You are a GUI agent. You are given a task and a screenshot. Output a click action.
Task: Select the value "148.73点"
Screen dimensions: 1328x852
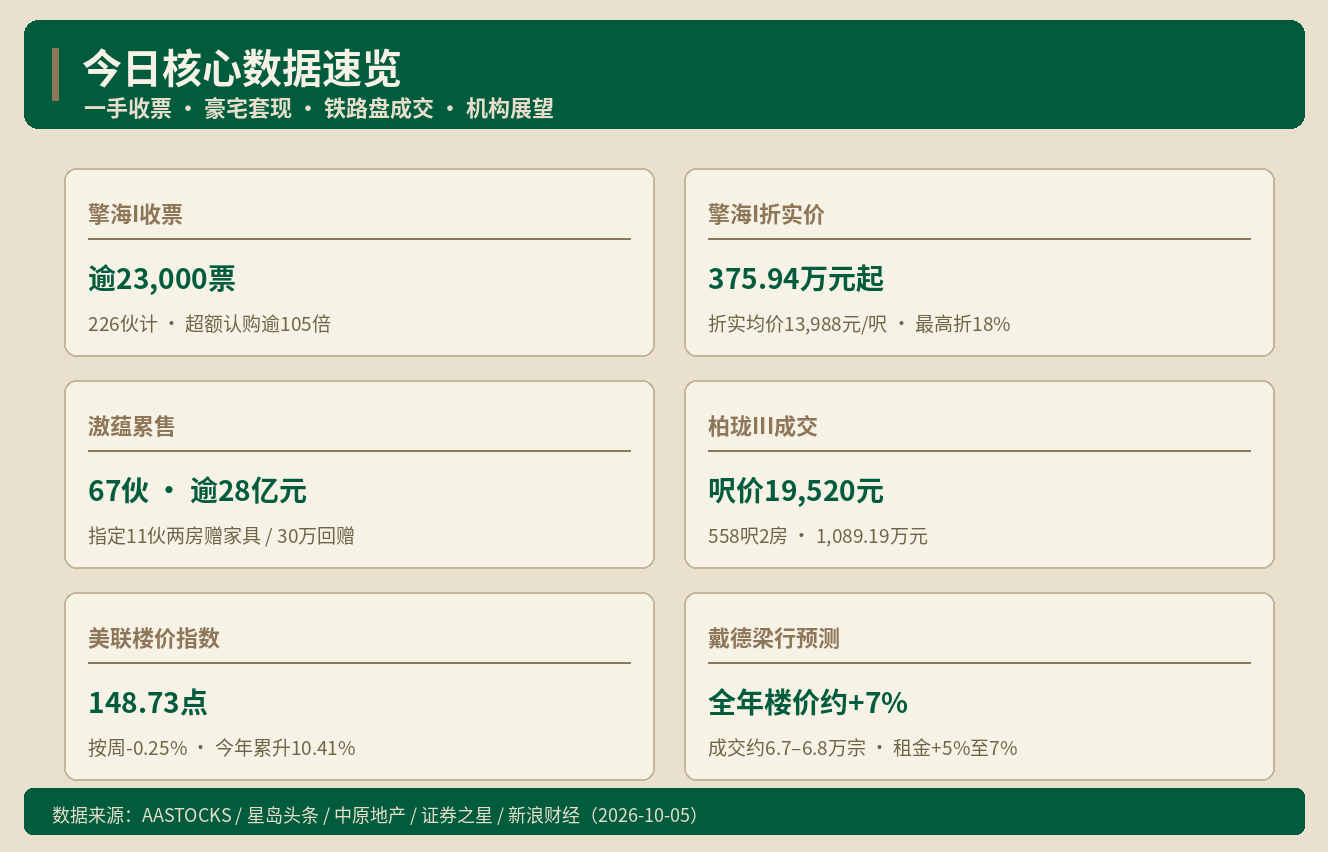148,703
